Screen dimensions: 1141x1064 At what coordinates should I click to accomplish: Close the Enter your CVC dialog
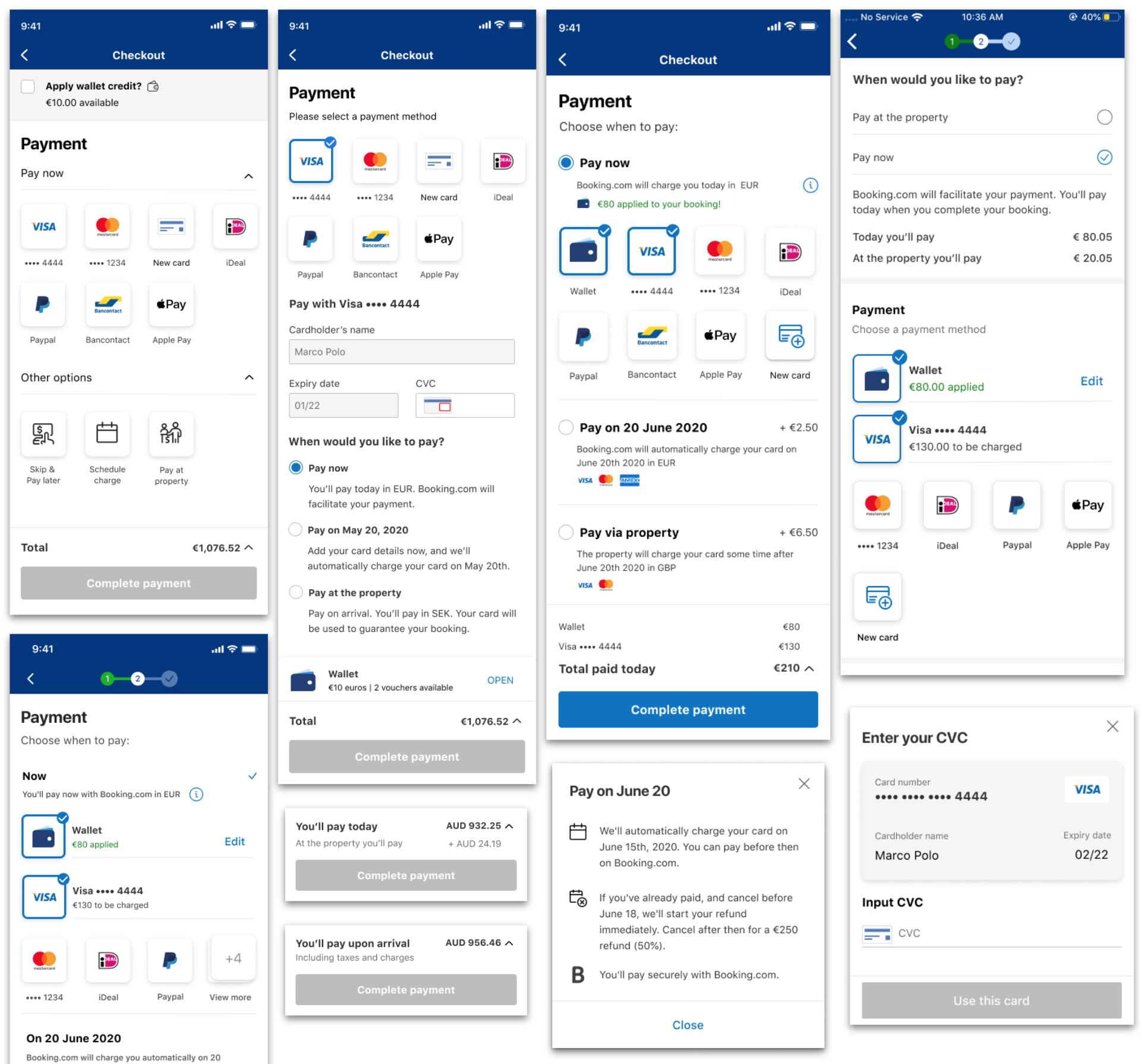pyautogui.click(x=1112, y=726)
